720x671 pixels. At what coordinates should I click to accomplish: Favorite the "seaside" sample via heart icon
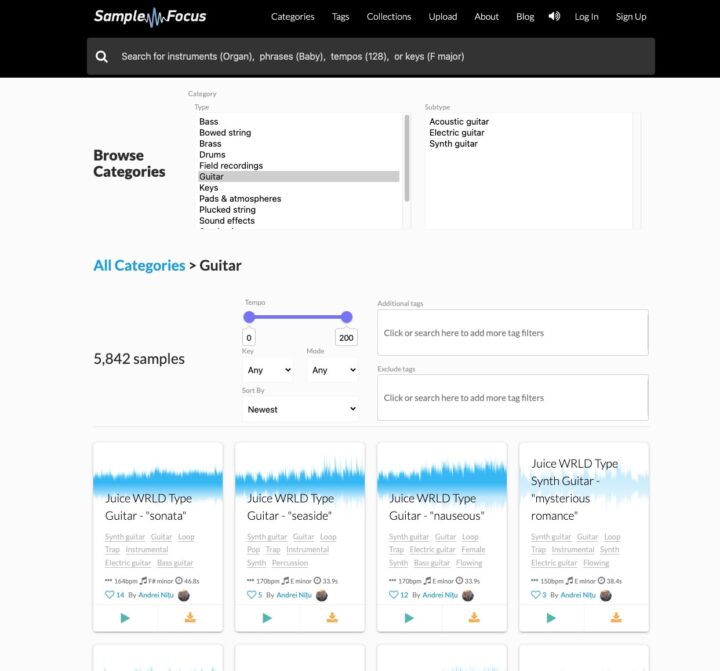click(x=252, y=595)
